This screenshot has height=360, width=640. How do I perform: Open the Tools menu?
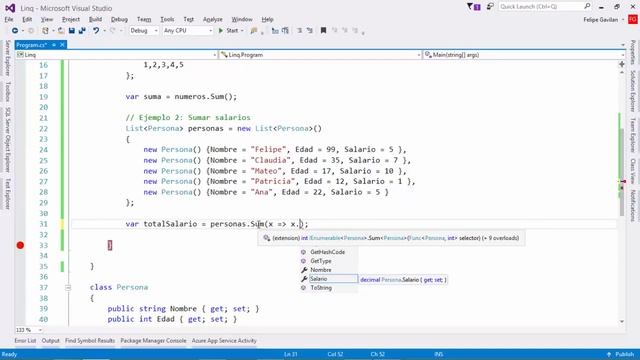click(167, 19)
